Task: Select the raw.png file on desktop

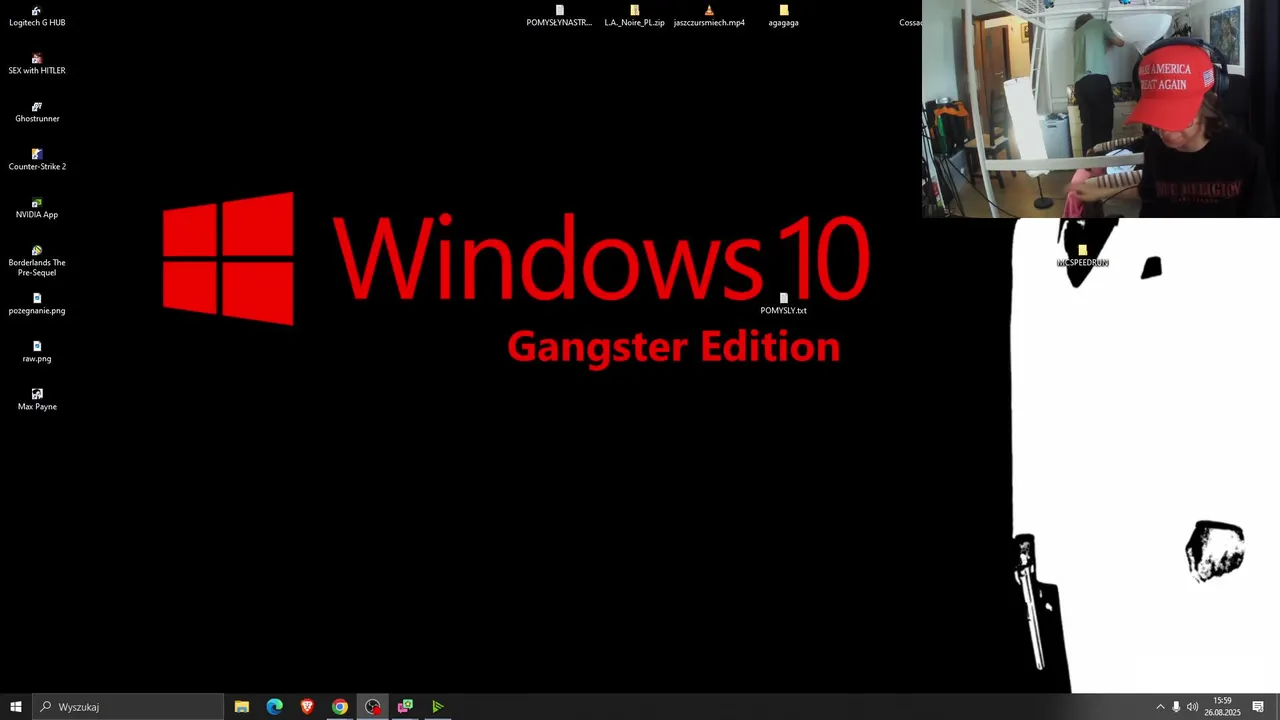Action: pos(37,353)
